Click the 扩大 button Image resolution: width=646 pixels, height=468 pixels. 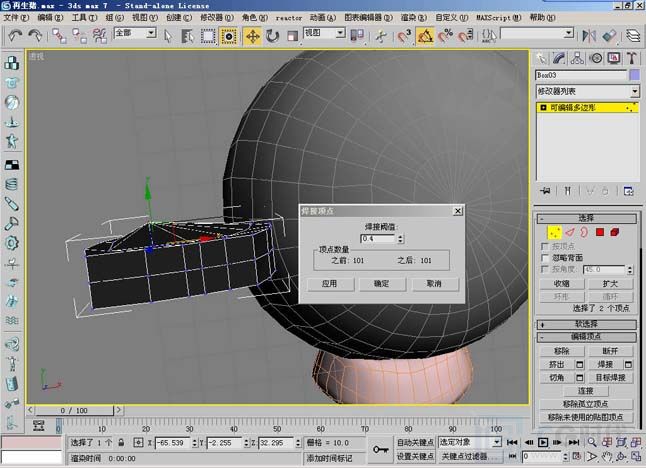tap(611, 284)
